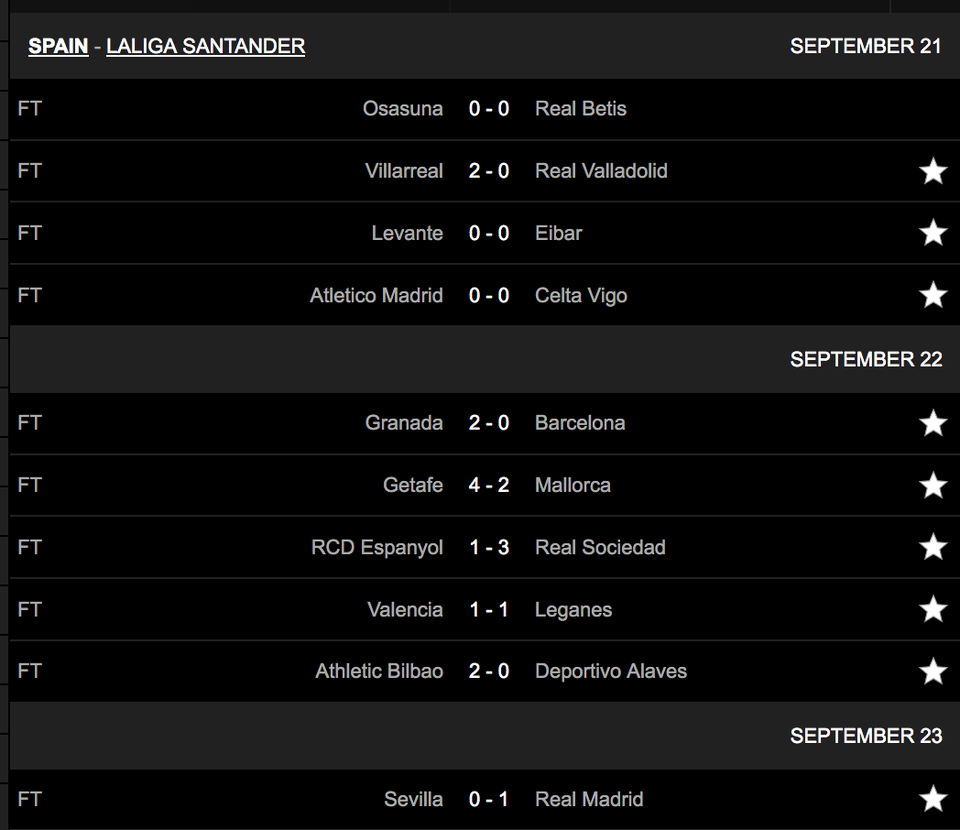The height and width of the screenshot is (830, 960).
Task: Star the Athletic Bilbao vs Deportivo Alaves match
Action: (933, 671)
